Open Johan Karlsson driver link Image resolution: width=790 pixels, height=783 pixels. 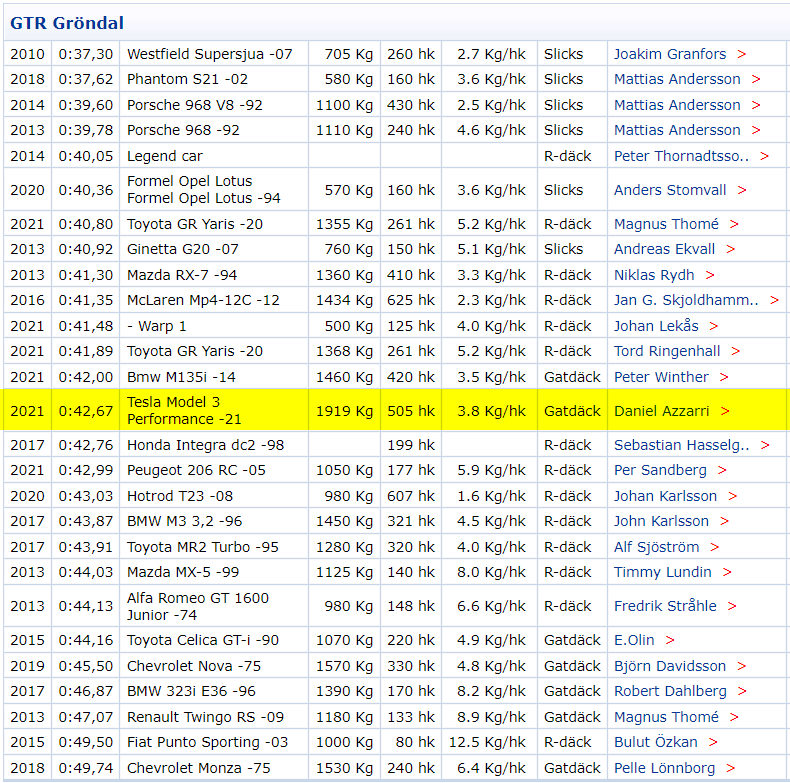click(x=665, y=496)
